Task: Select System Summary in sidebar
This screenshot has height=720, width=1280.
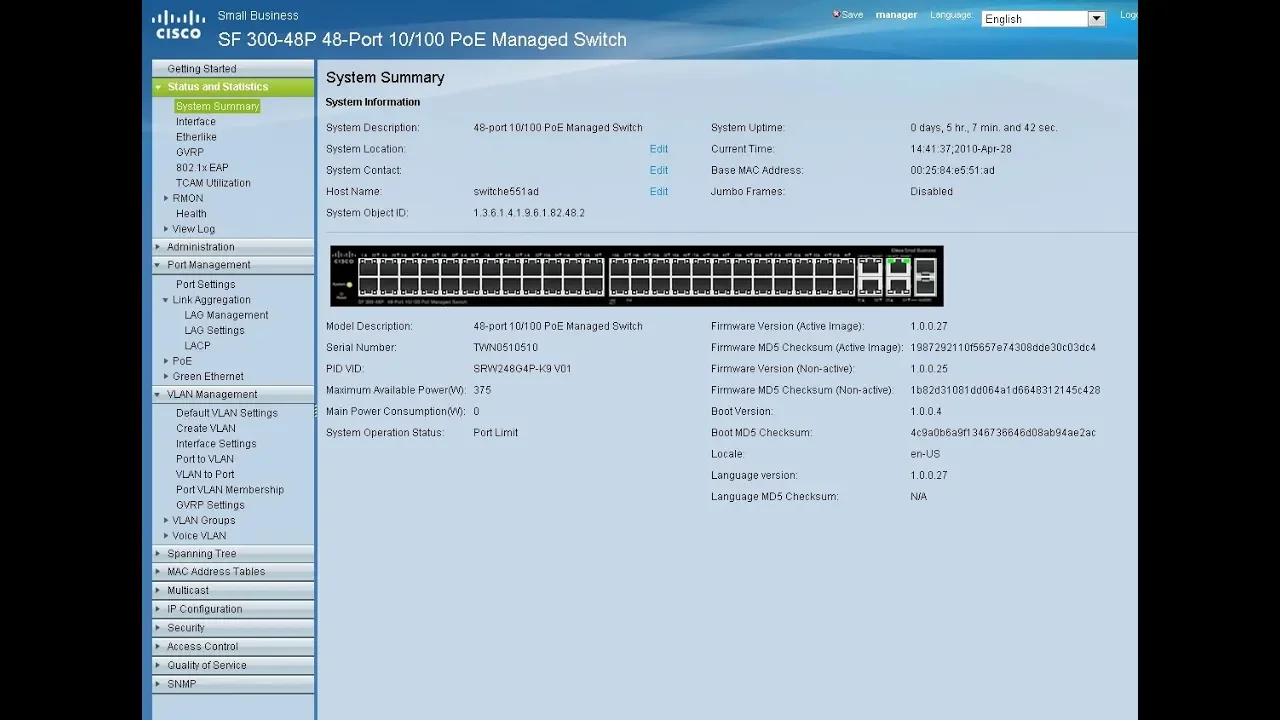Action: [217, 106]
